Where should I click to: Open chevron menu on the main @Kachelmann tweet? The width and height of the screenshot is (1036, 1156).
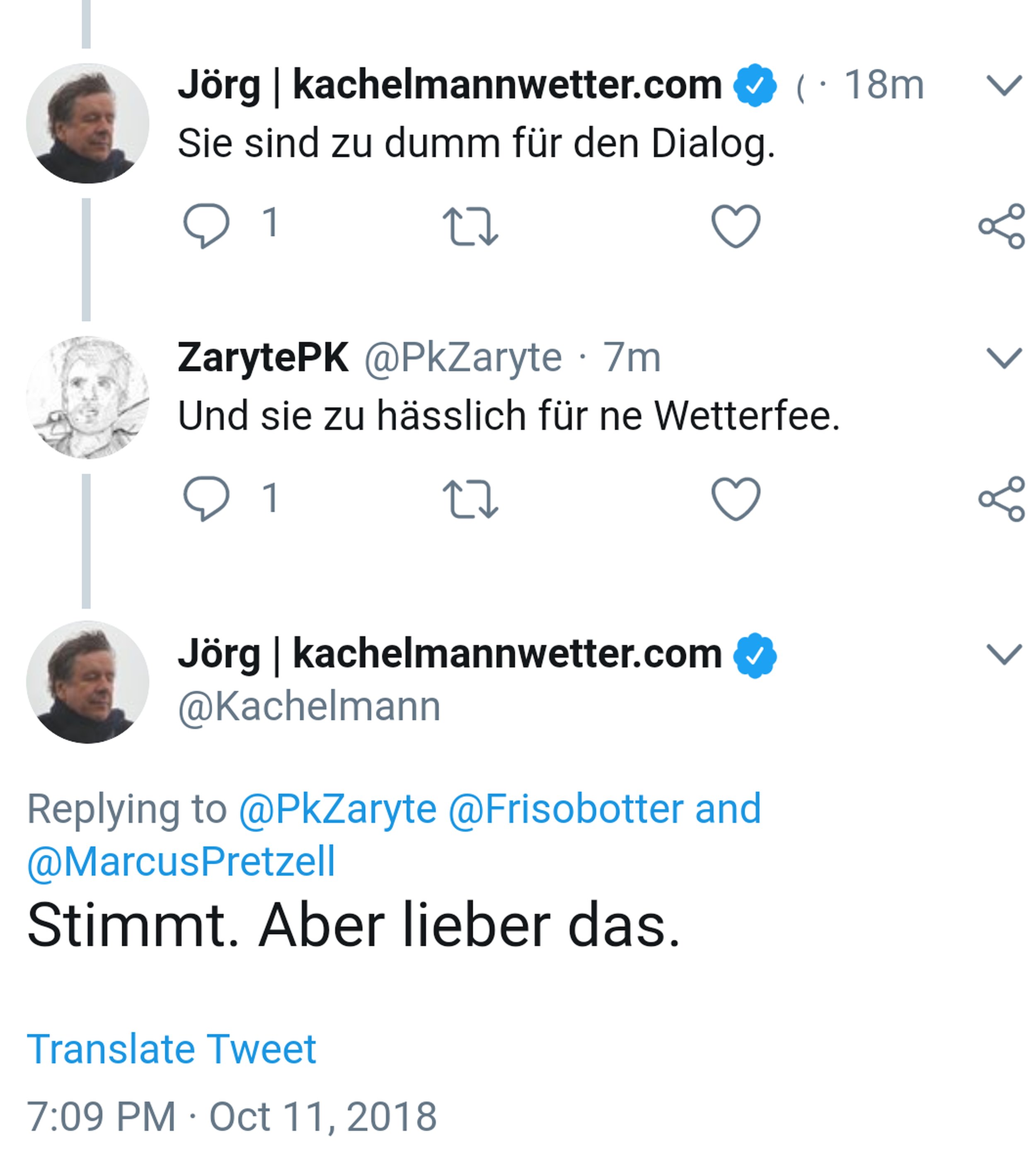coord(1004,654)
